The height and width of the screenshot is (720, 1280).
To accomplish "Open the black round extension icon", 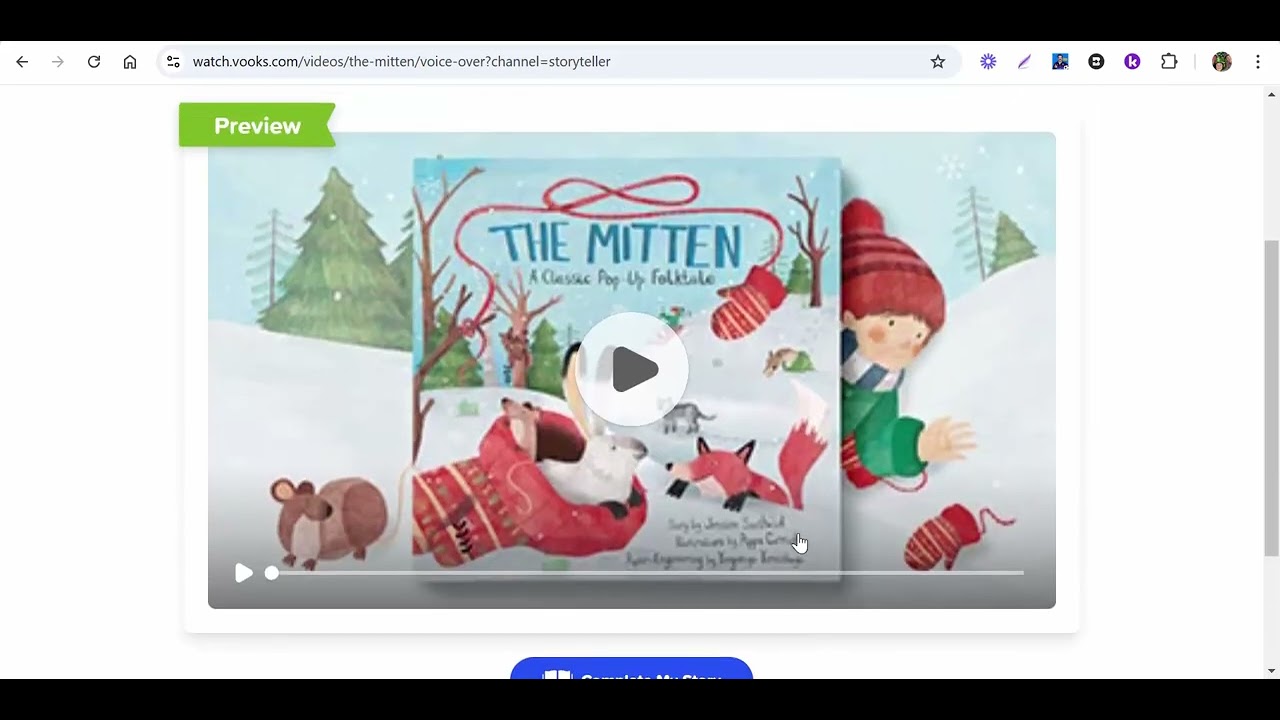I will [x=1096, y=62].
